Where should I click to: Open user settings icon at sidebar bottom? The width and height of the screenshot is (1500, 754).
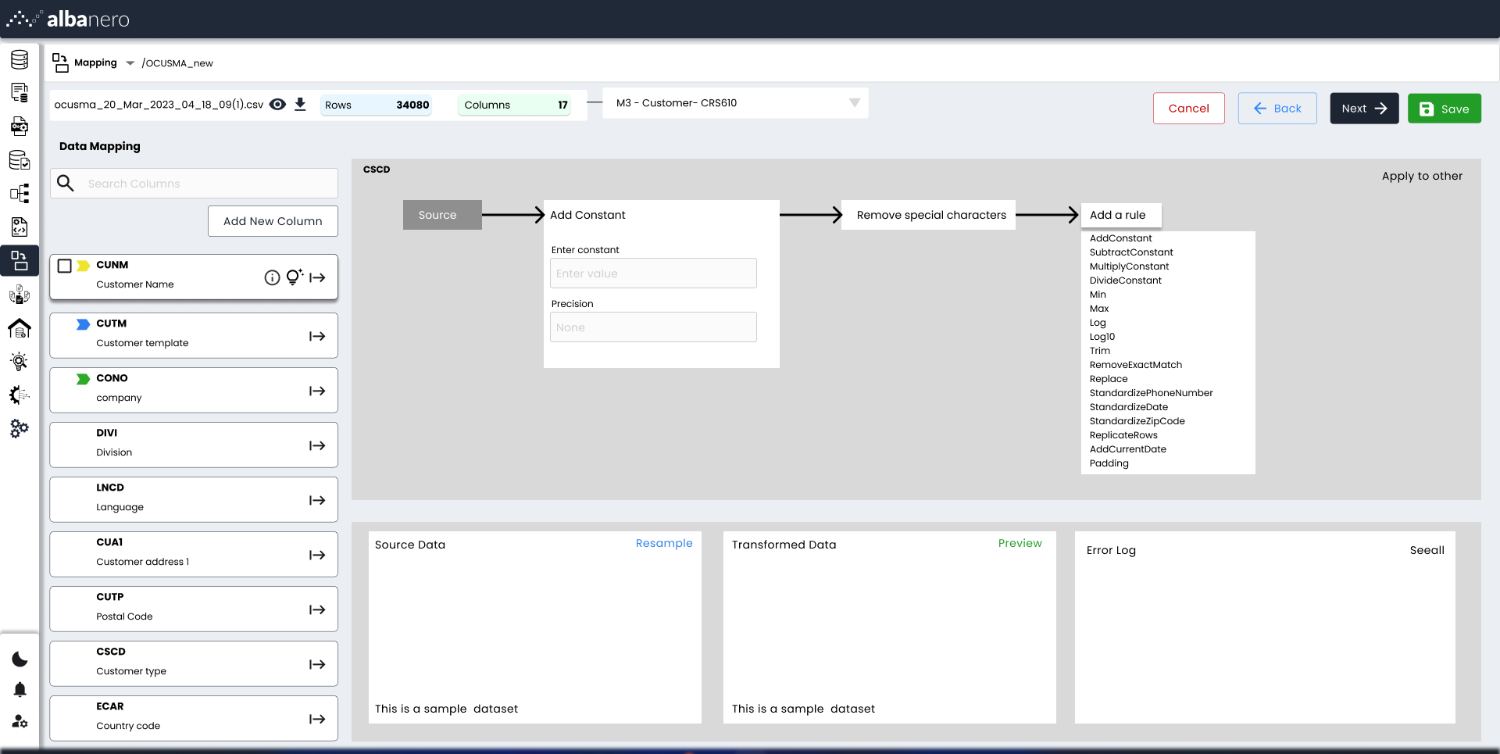20,721
